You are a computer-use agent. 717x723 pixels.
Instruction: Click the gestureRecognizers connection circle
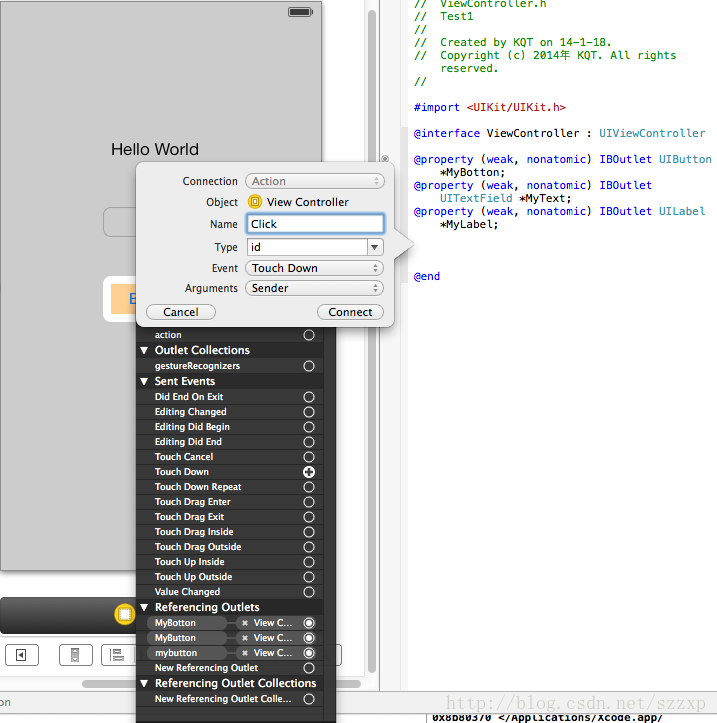coord(309,366)
